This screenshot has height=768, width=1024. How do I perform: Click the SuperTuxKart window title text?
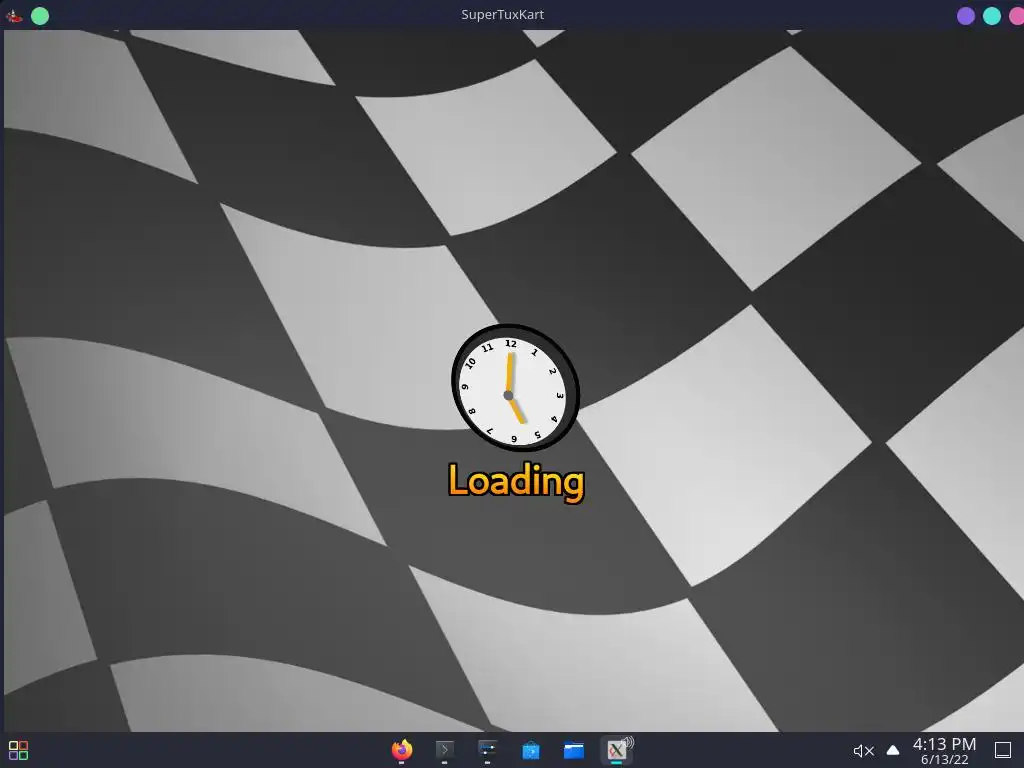[502, 14]
